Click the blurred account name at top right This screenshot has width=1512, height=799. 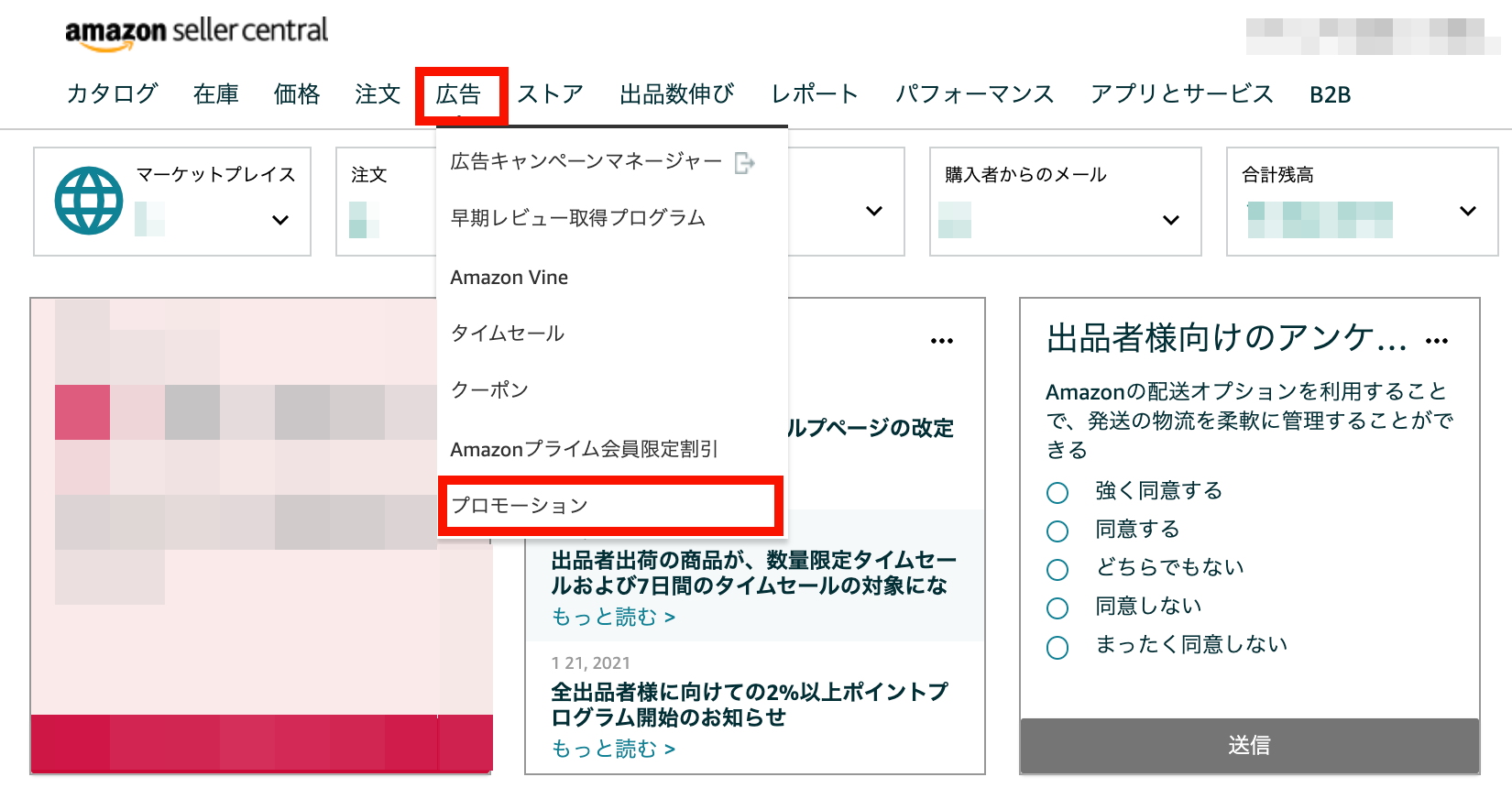[x=1373, y=37]
